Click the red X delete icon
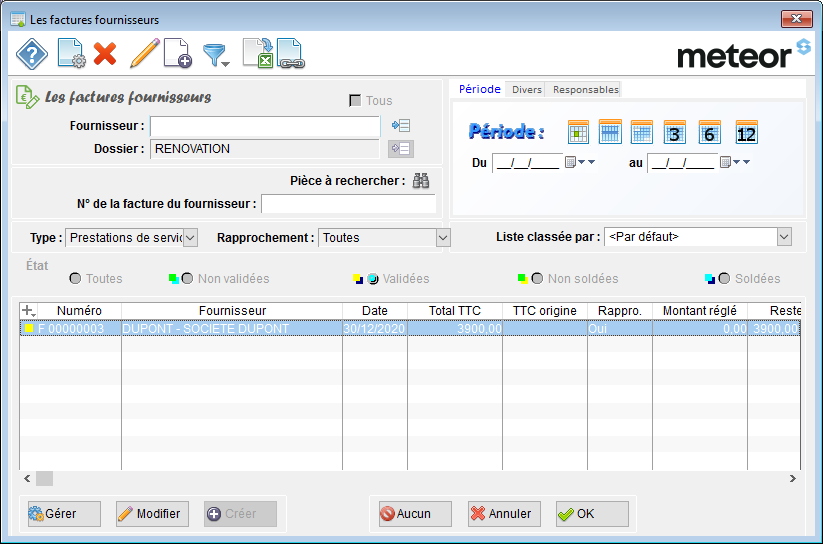823x544 pixels. 105,54
